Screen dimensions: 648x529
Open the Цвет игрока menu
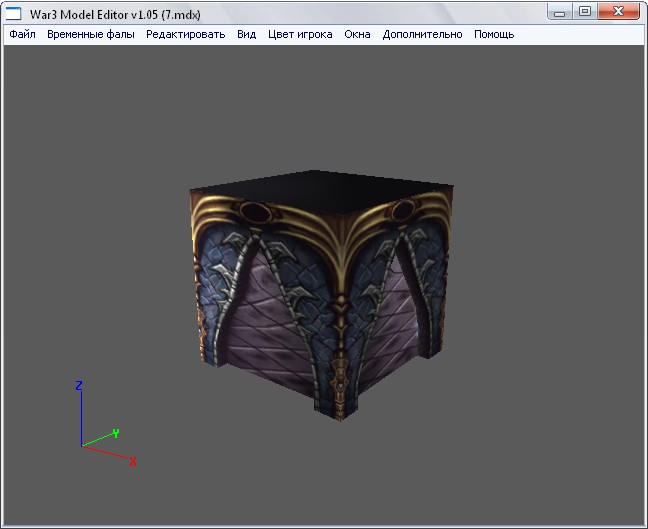(x=300, y=34)
